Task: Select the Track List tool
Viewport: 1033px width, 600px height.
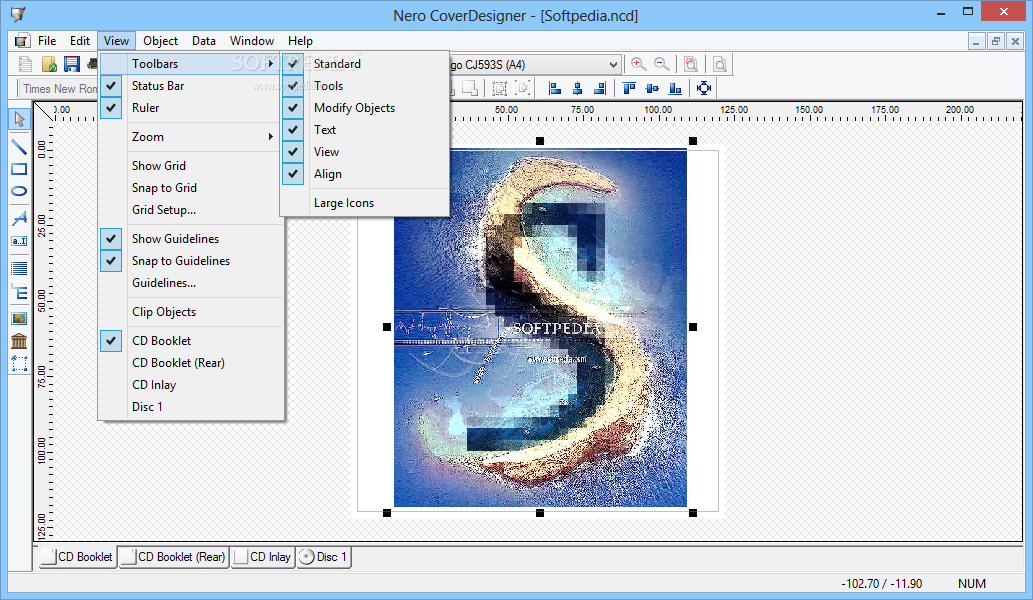Action: [x=19, y=268]
